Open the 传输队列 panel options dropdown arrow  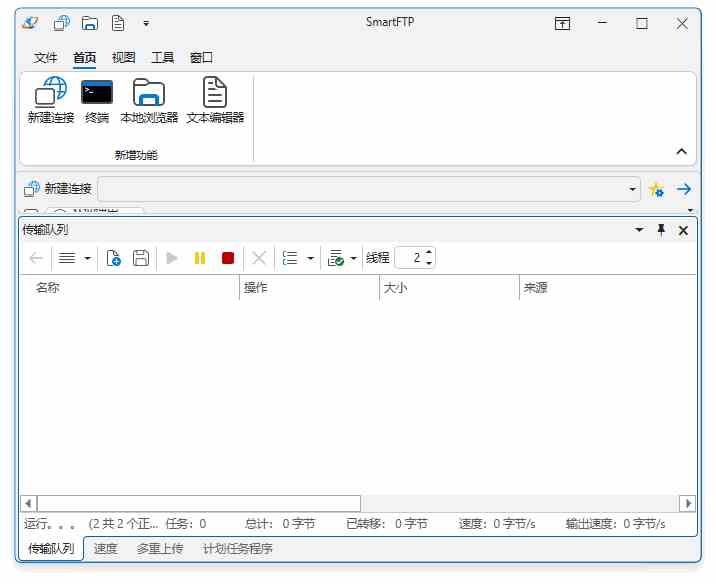[x=640, y=230]
